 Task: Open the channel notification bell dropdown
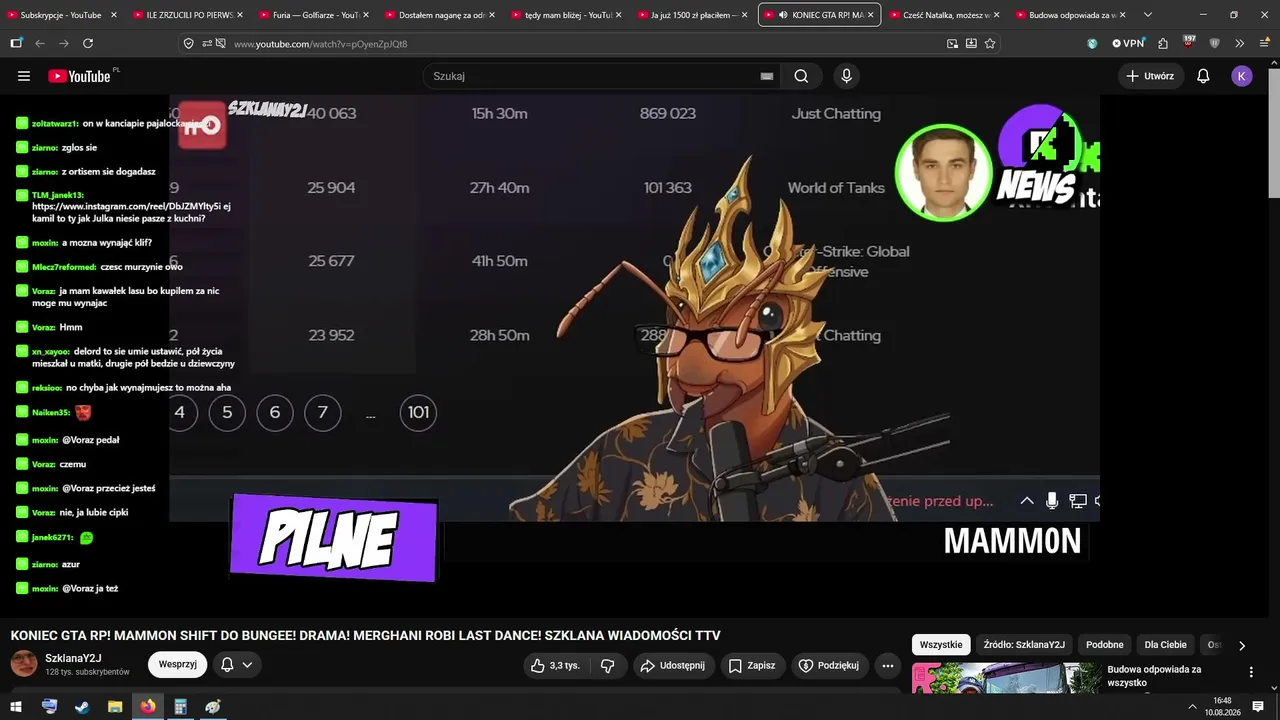click(x=236, y=664)
